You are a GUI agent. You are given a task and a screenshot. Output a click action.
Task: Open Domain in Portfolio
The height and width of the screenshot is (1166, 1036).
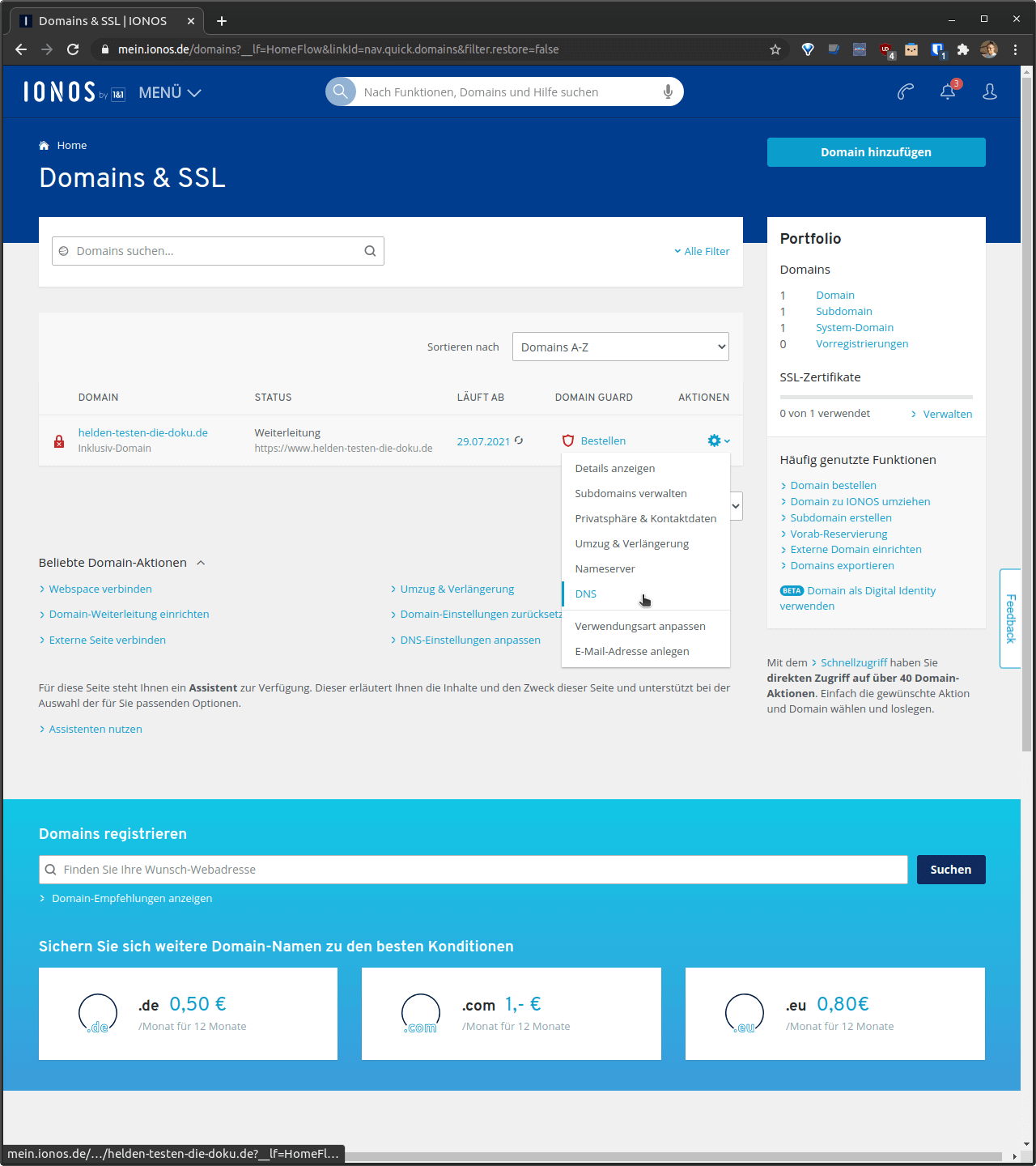835,295
